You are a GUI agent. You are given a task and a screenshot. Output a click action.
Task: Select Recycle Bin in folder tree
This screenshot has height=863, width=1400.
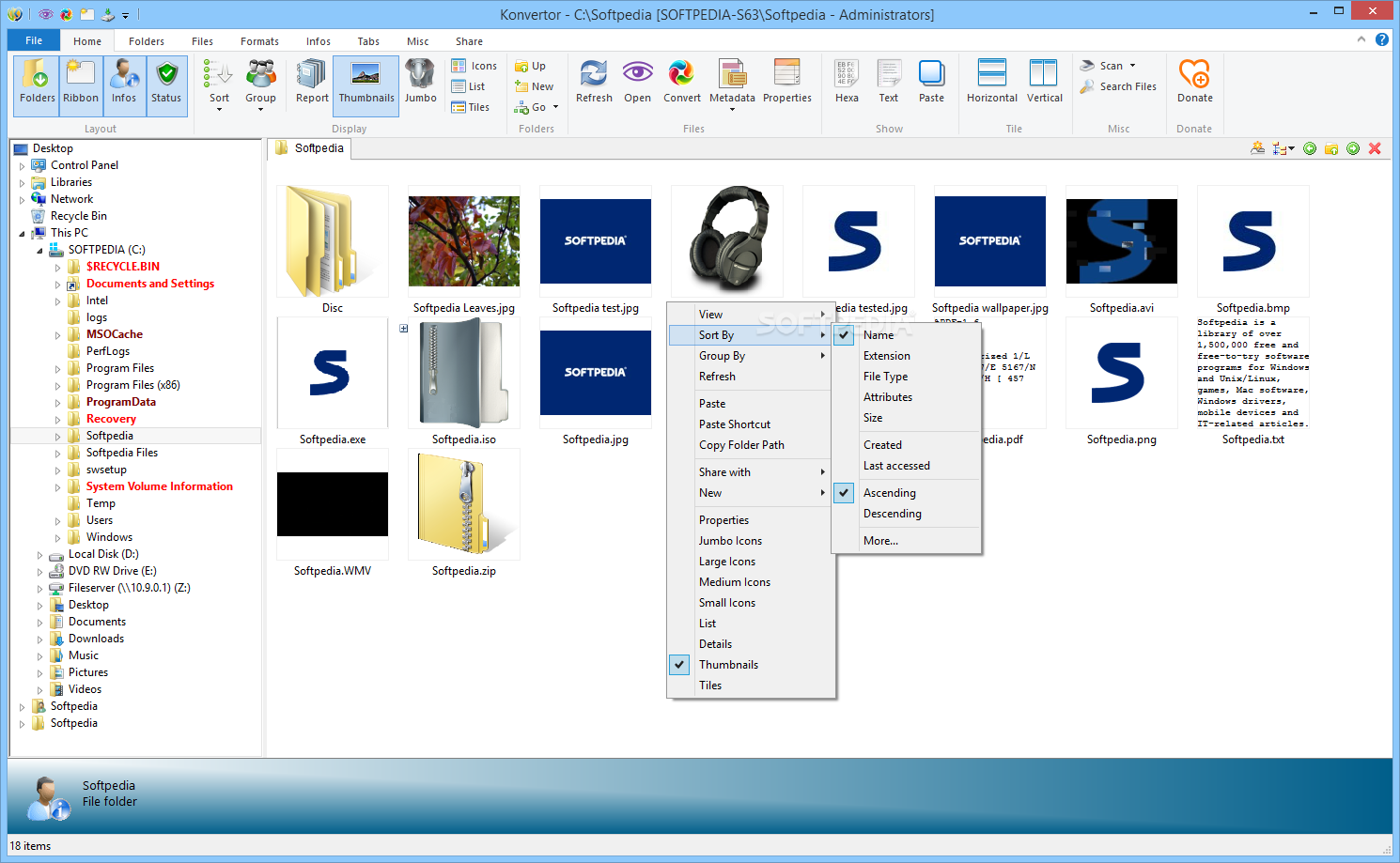tap(79, 216)
